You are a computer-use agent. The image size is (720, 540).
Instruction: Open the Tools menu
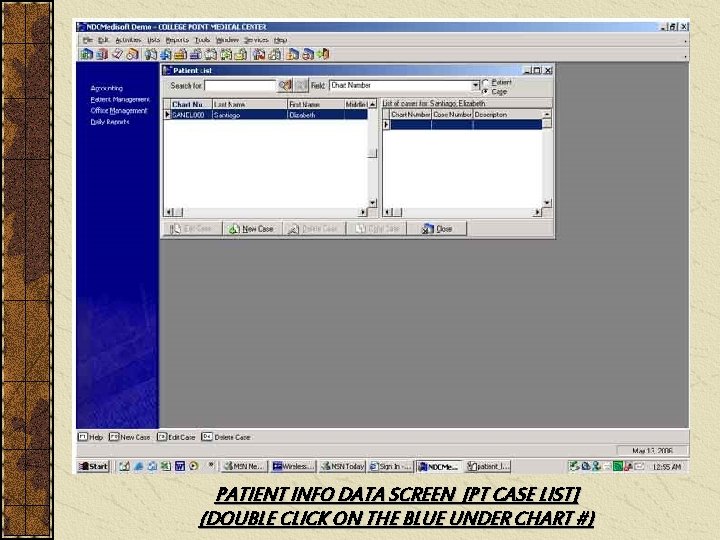(202, 40)
